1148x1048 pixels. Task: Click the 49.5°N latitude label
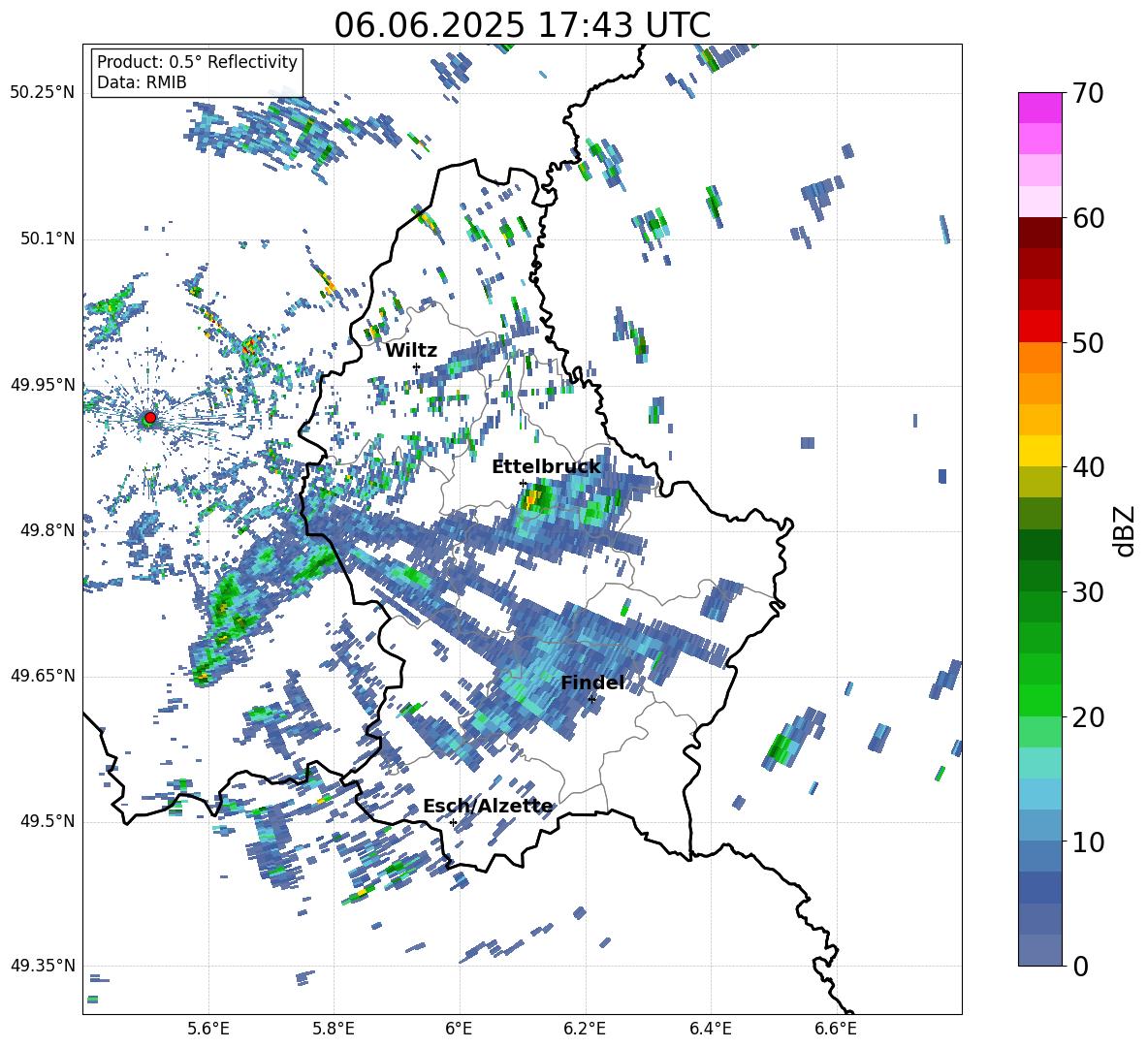[47, 821]
